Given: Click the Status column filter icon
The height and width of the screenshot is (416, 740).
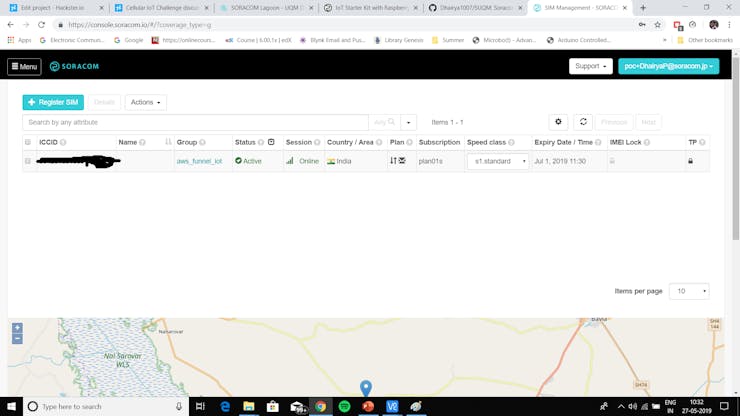Looking at the screenshot, I should (x=271, y=142).
